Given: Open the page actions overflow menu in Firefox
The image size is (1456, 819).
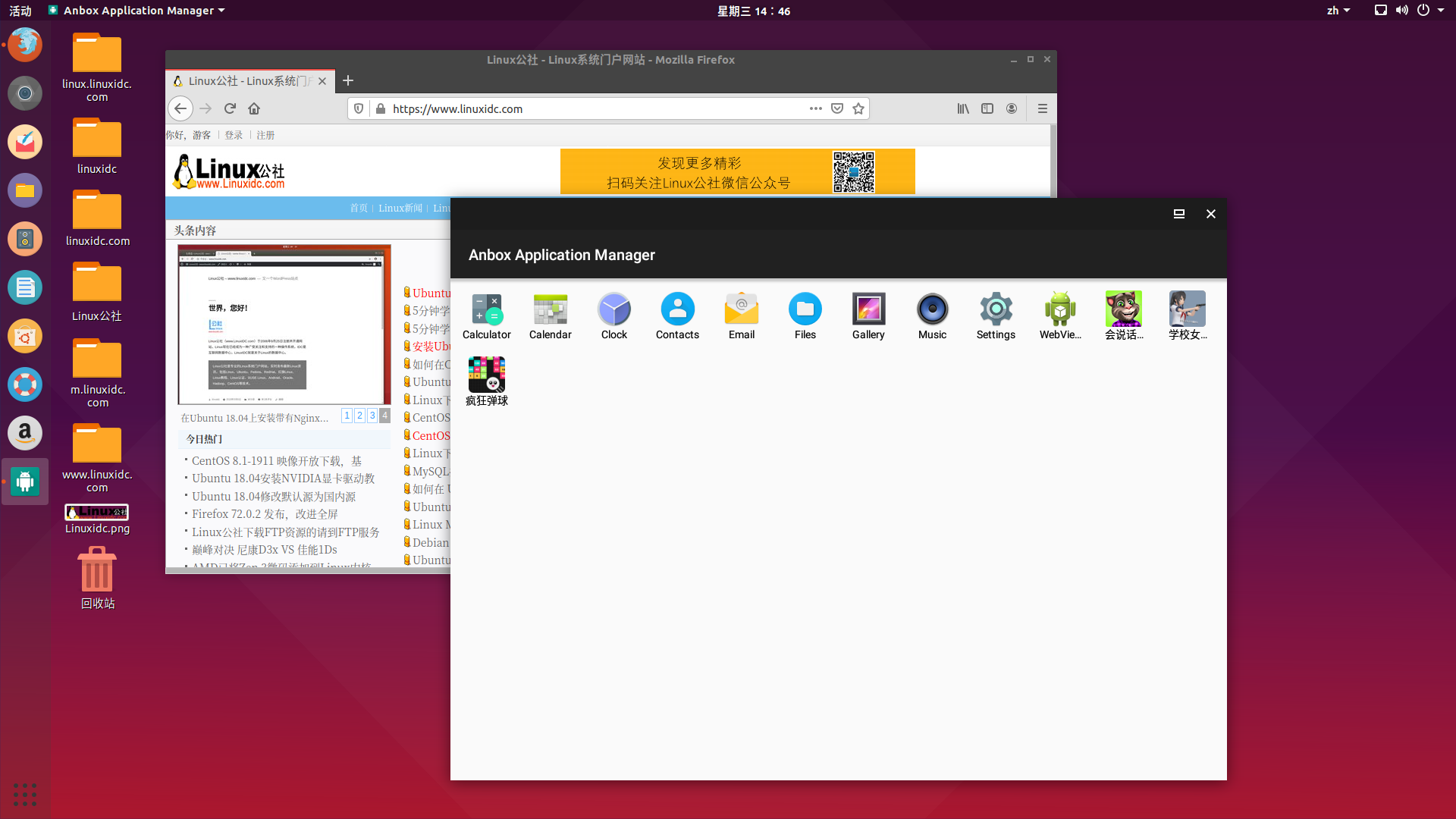Looking at the screenshot, I should coord(815,108).
